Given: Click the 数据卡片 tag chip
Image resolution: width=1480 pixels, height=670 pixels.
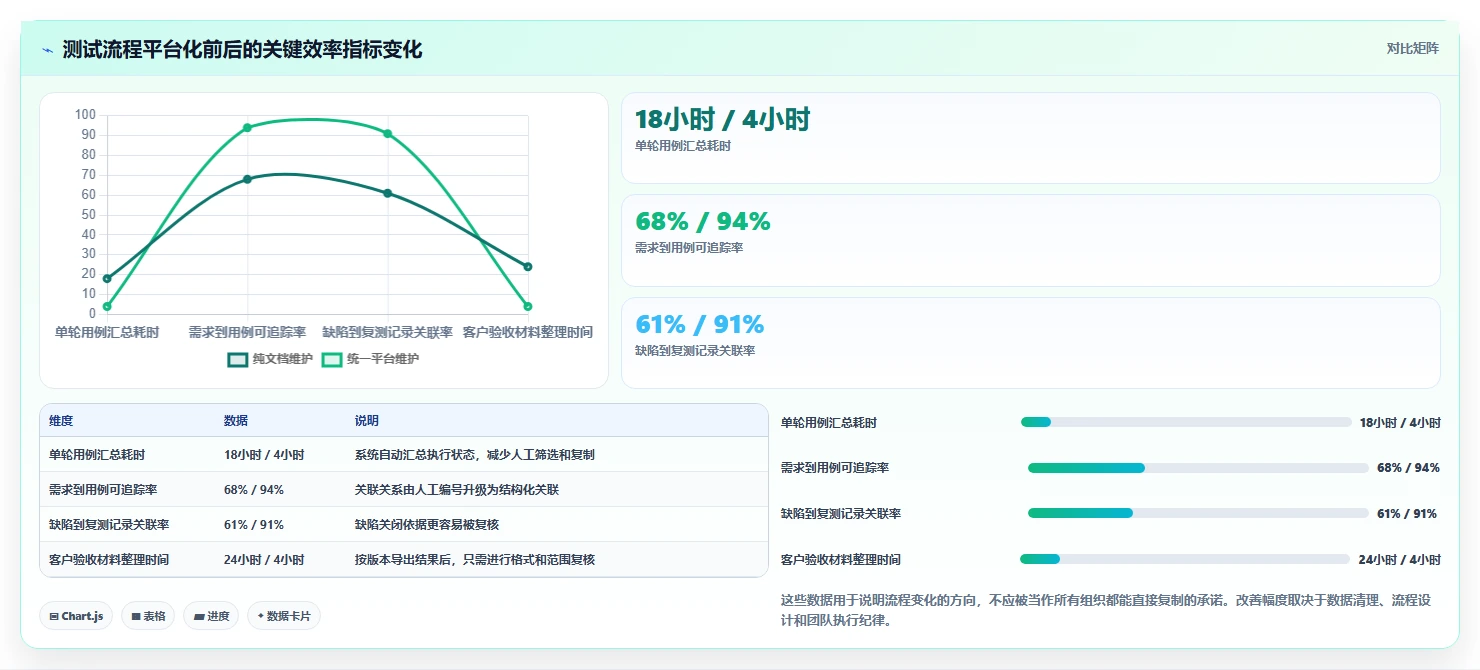Looking at the screenshot, I should pyautogui.click(x=284, y=616).
